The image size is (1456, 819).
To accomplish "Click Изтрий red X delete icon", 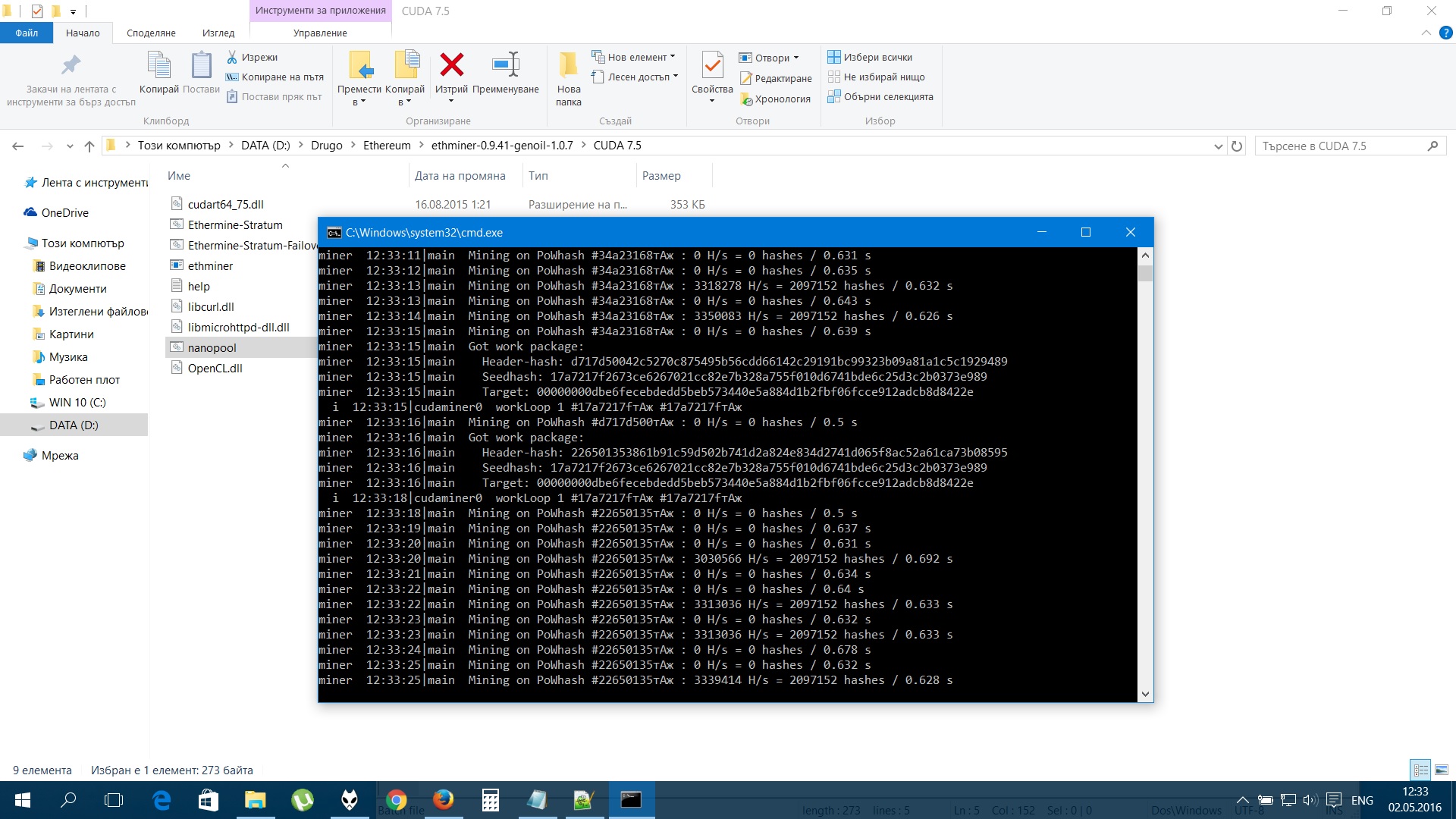I will [x=452, y=64].
